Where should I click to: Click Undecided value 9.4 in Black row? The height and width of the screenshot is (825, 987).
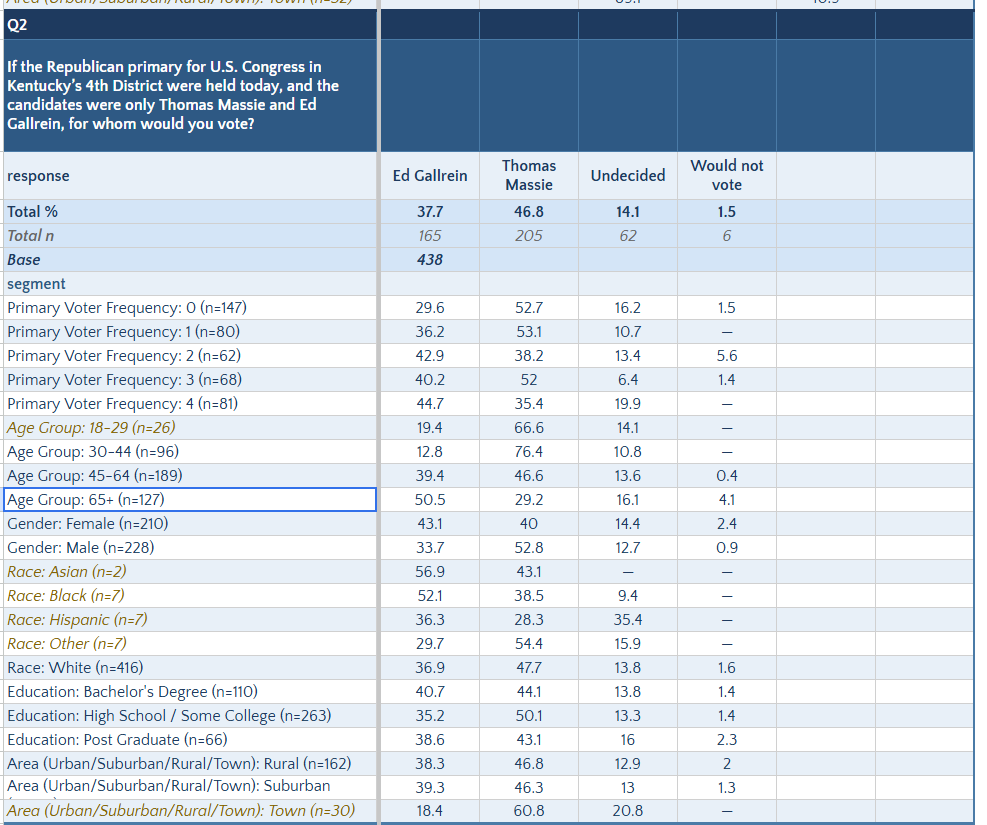(628, 596)
